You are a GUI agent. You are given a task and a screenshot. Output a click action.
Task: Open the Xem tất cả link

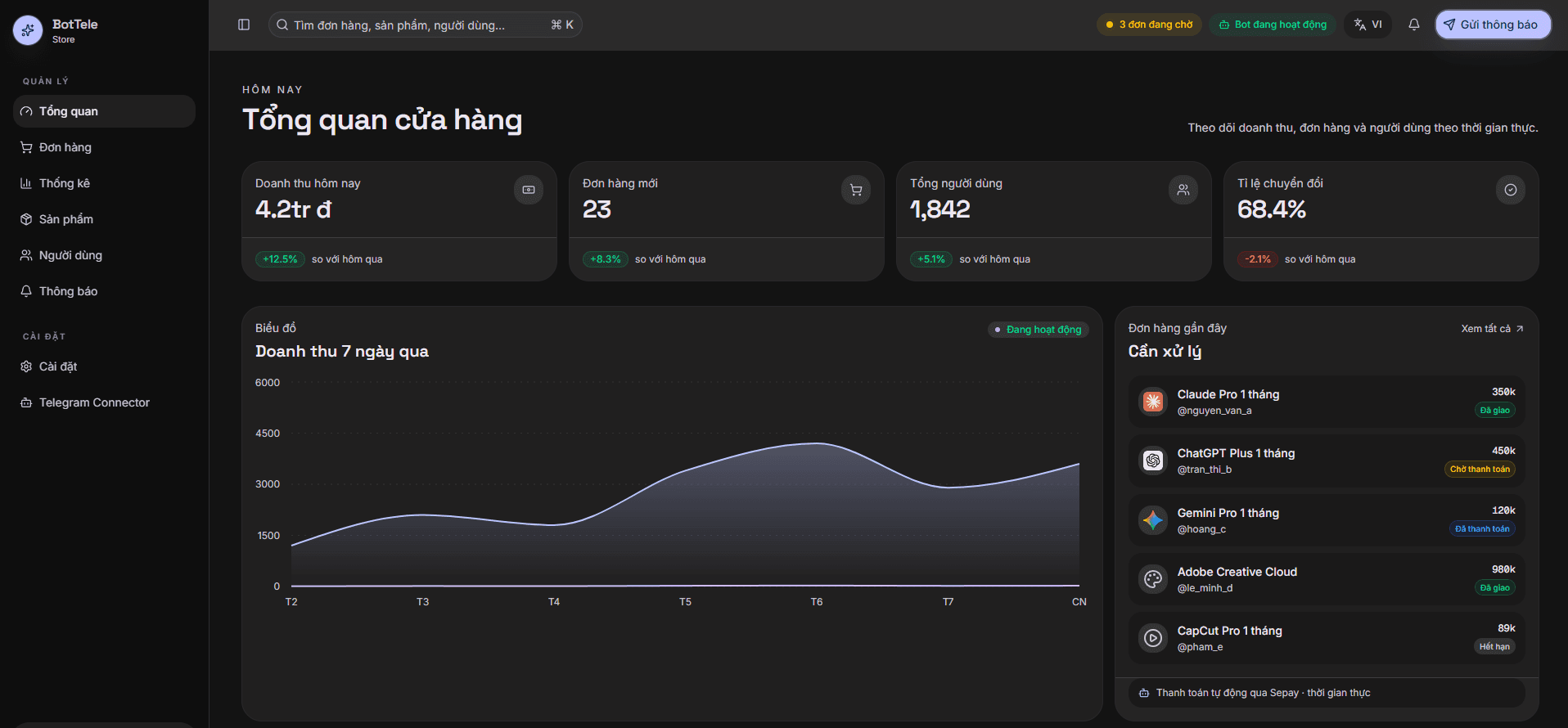[x=1492, y=329]
